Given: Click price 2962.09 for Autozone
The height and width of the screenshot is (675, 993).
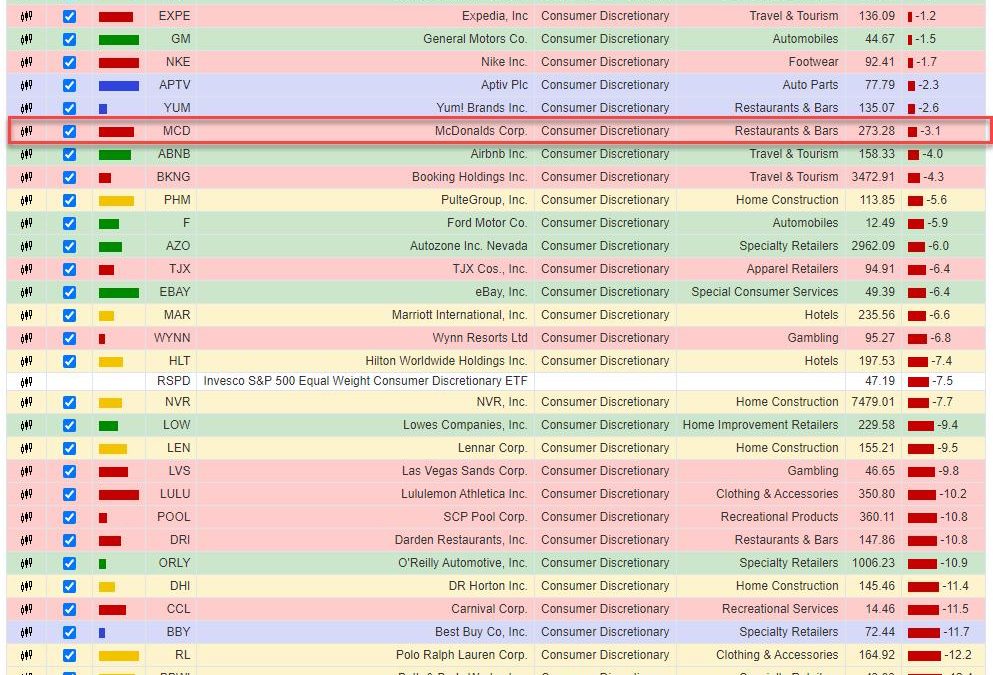Looking at the screenshot, I should (x=873, y=246).
